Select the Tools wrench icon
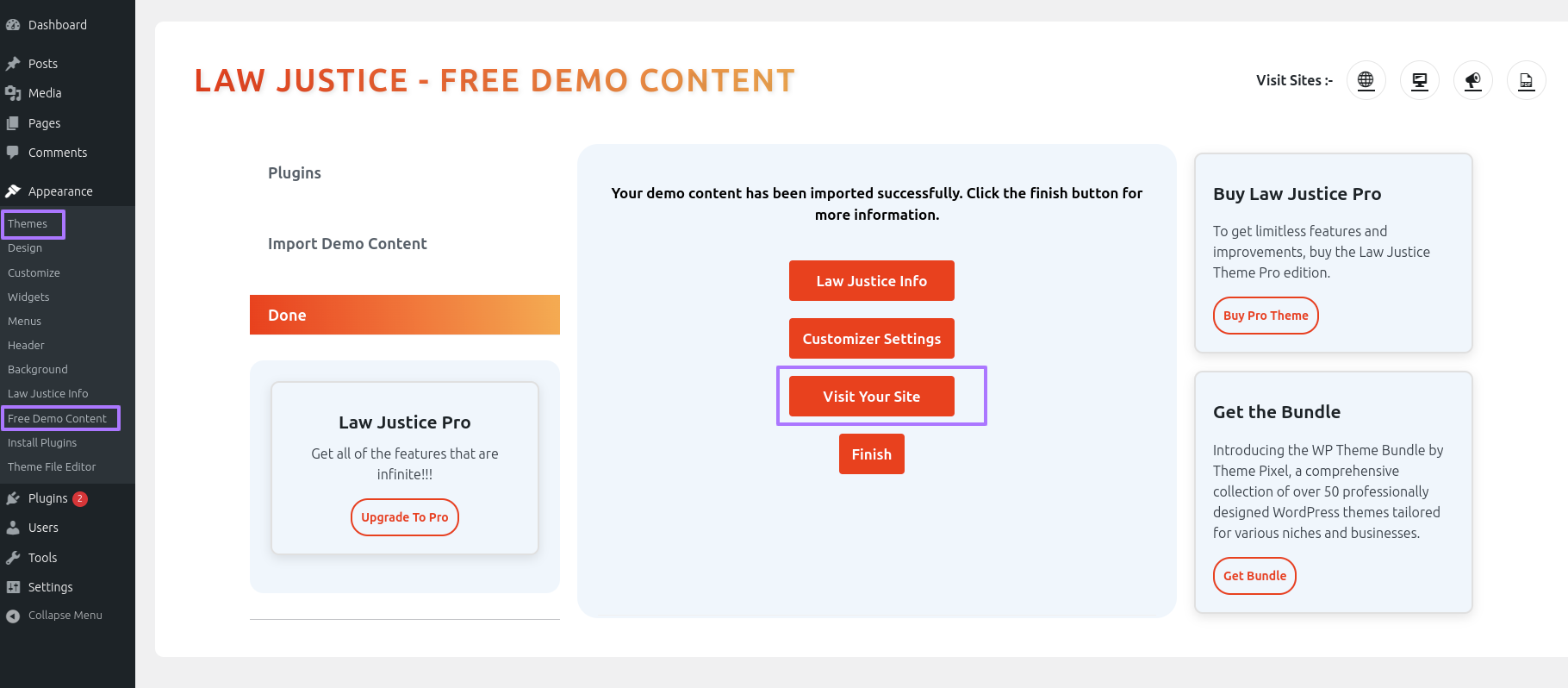The height and width of the screenshot is (688, 1568). click(13, 558)
